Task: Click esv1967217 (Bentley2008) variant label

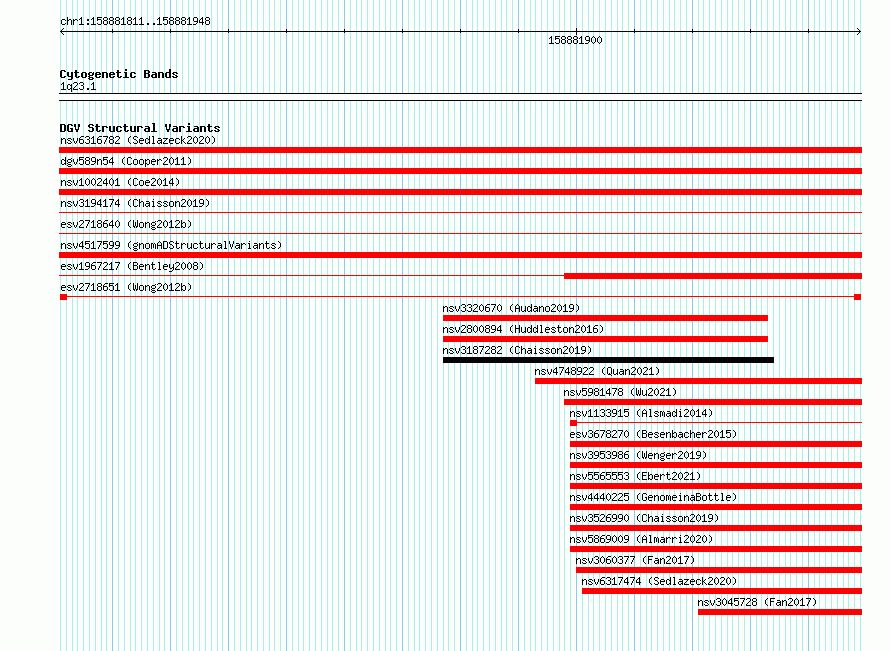Action: tap(132, 266)
